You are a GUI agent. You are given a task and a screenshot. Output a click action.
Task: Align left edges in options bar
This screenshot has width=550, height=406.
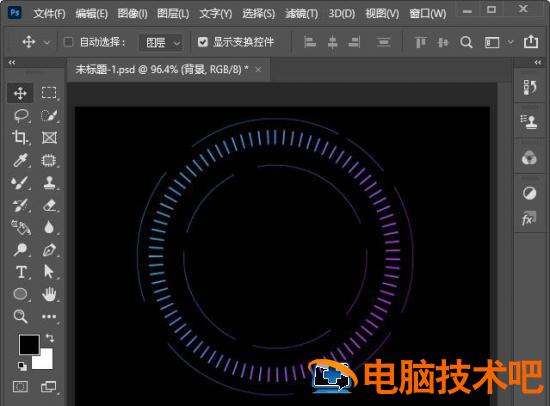(x=310, y=42)
